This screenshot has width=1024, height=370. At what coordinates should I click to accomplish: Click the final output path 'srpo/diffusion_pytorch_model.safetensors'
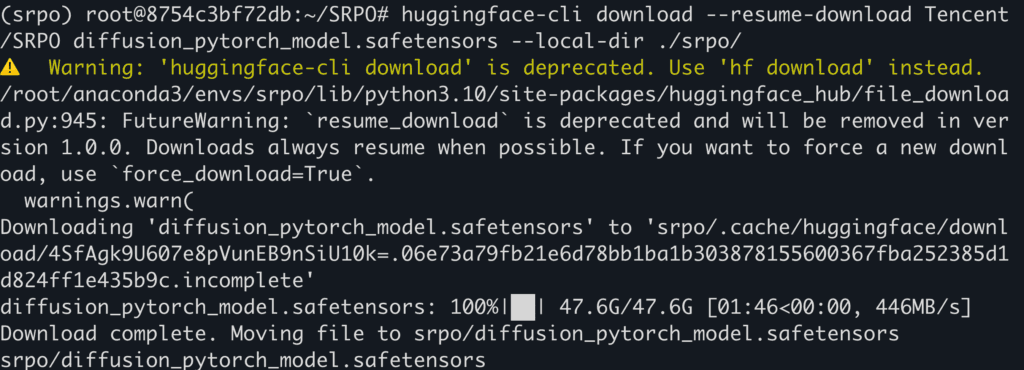click(243, 361)
